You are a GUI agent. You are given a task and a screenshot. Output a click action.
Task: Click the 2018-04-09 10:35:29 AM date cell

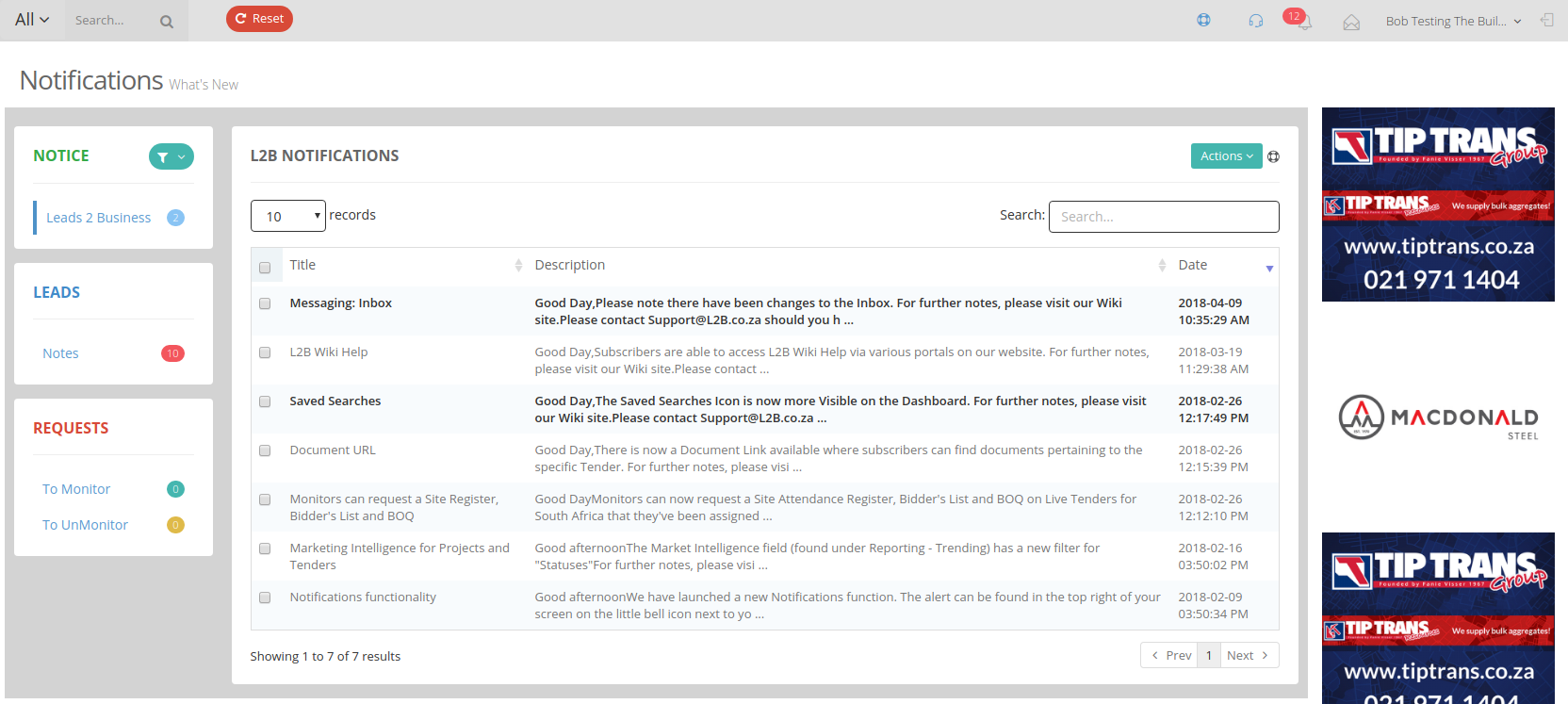click(1214, 312)
